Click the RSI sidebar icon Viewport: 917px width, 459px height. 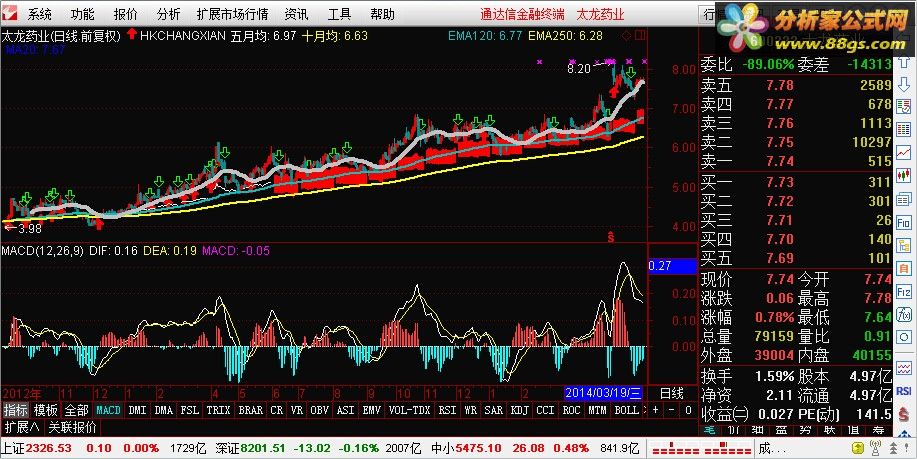click(x=904, y=391)
